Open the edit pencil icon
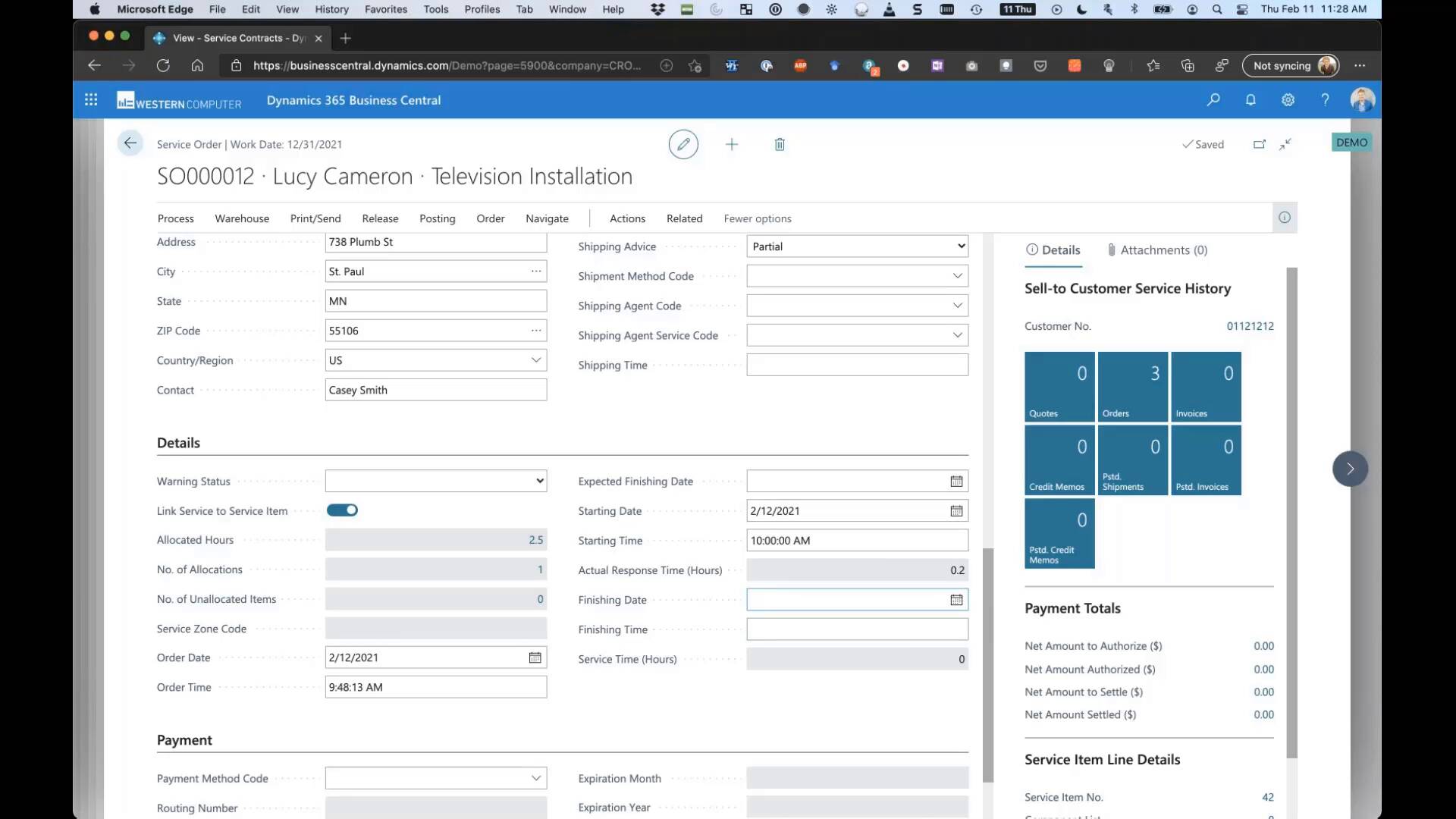Viewport: 1456px width, 819px height. (683, 144)
